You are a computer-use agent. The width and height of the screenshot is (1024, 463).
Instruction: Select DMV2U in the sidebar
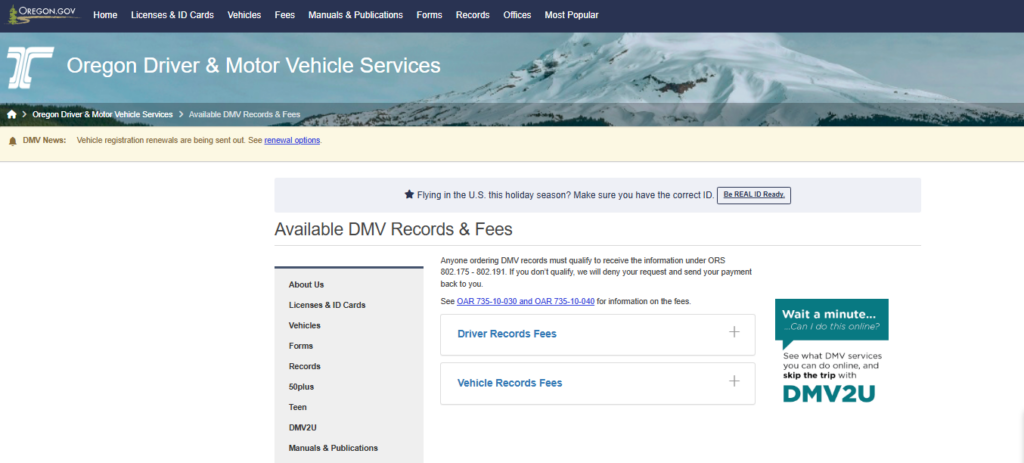click(303, 428)
